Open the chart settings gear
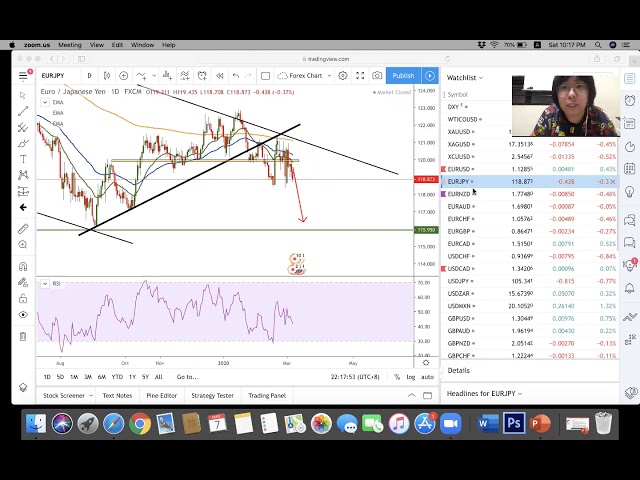Screen dimensions: 640x480 (x=343, y=76)
